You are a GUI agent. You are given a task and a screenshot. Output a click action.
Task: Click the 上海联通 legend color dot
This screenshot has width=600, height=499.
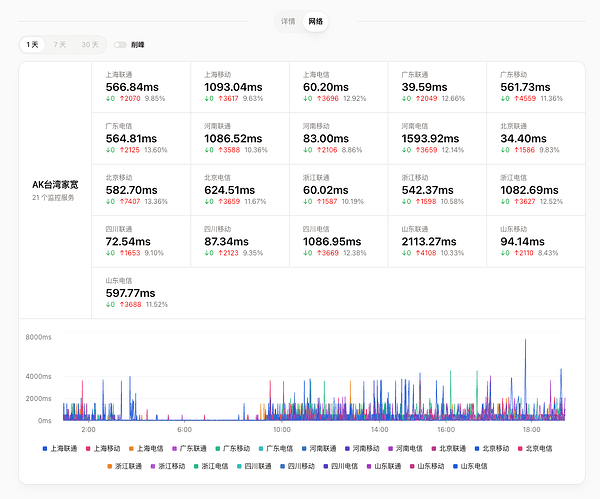coord(45,448)
